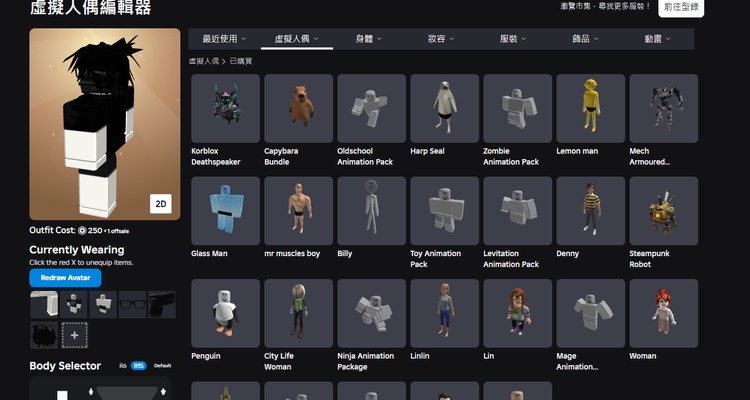
Task: Expand the 服裝 clothing dropdown
Action: point(512,39)
